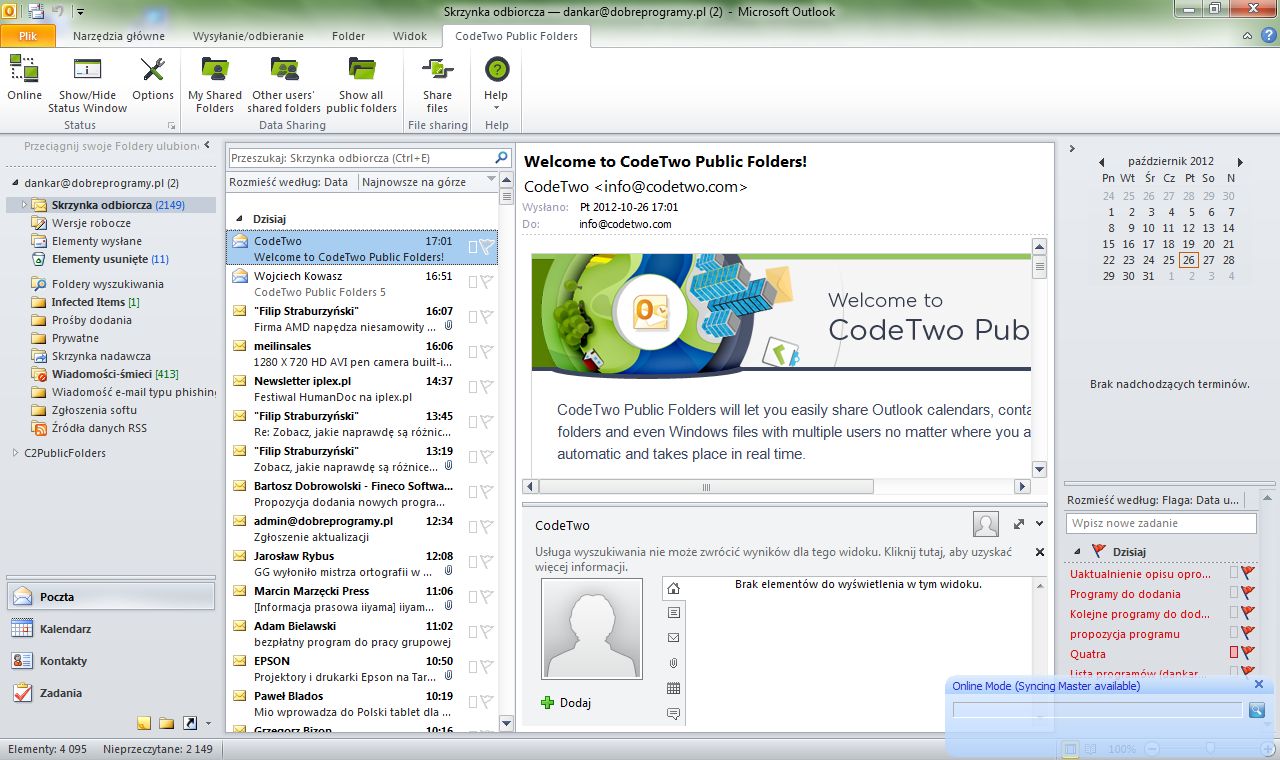1280x760 pixels.
Task: Click the Wpisz nowe zadanie field
Action: click(1161, 523)
